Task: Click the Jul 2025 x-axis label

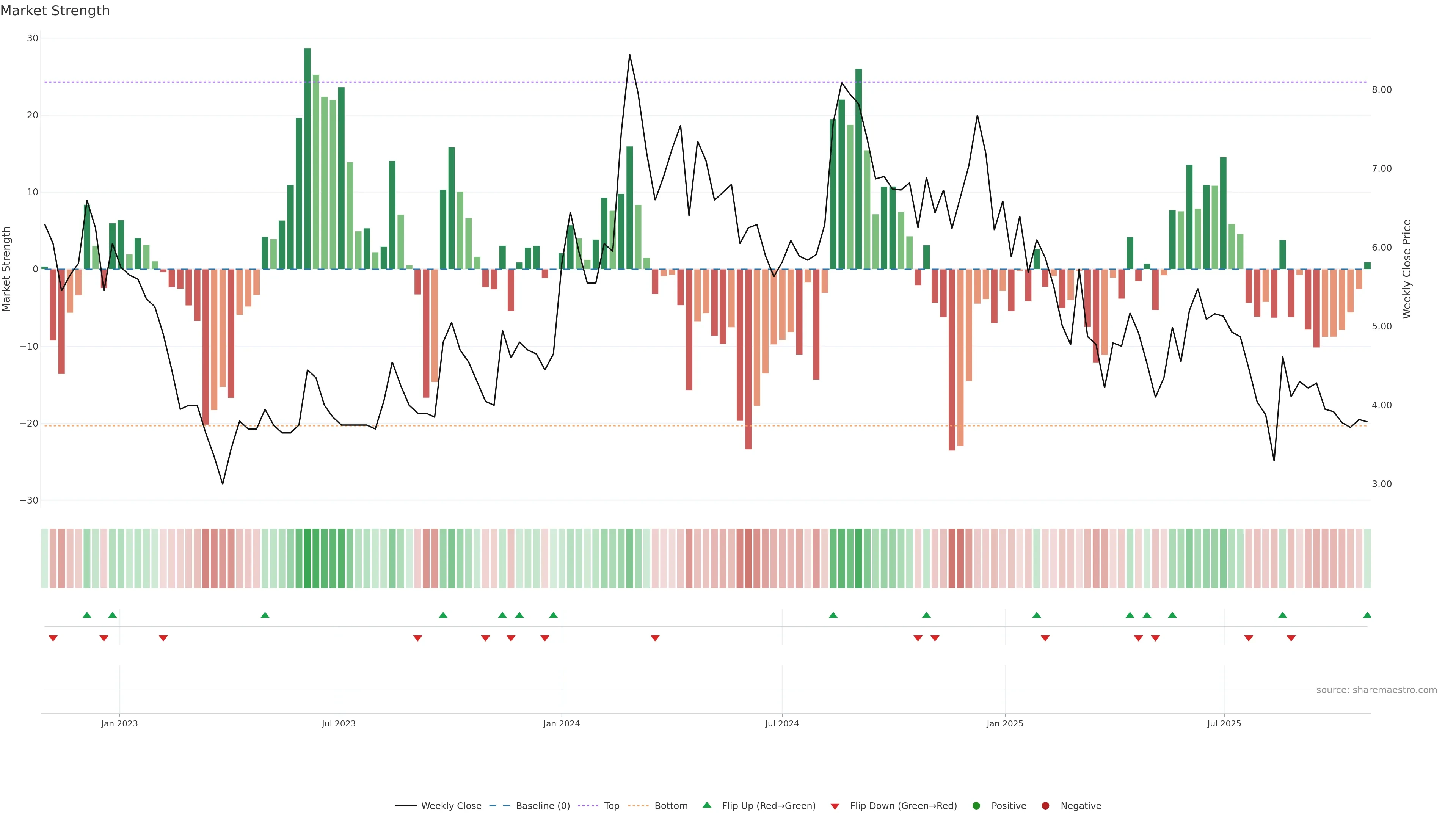Action: [x=1224, y=723]
